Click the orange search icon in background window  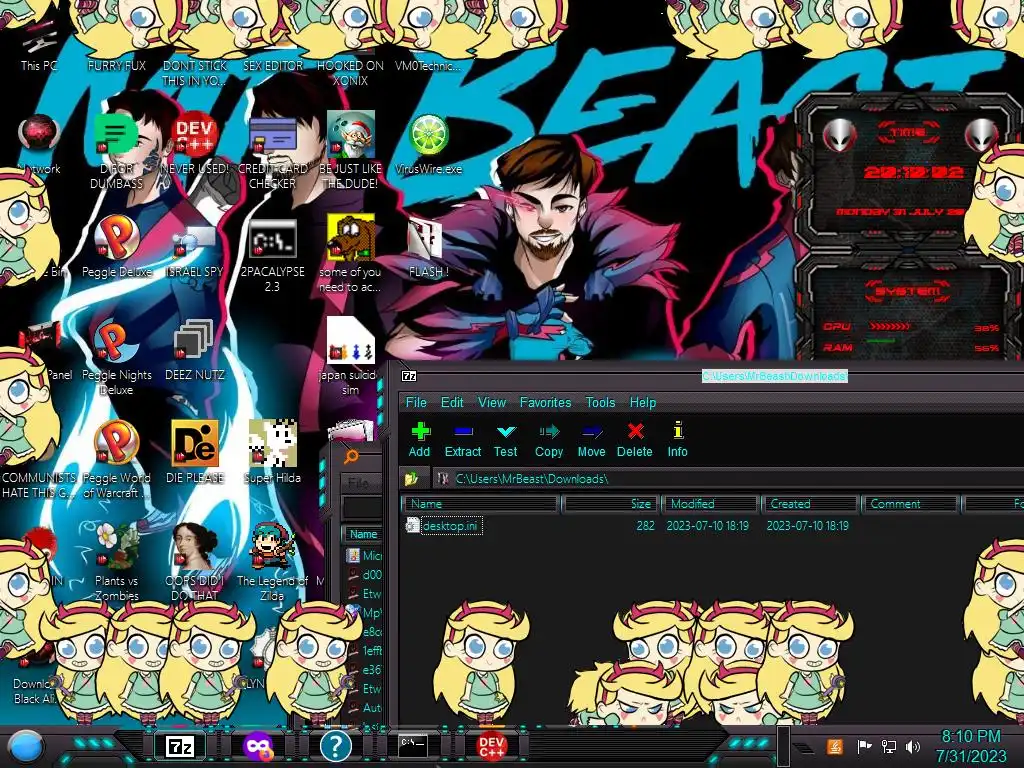pyautogui.click(x=351, y=456)
